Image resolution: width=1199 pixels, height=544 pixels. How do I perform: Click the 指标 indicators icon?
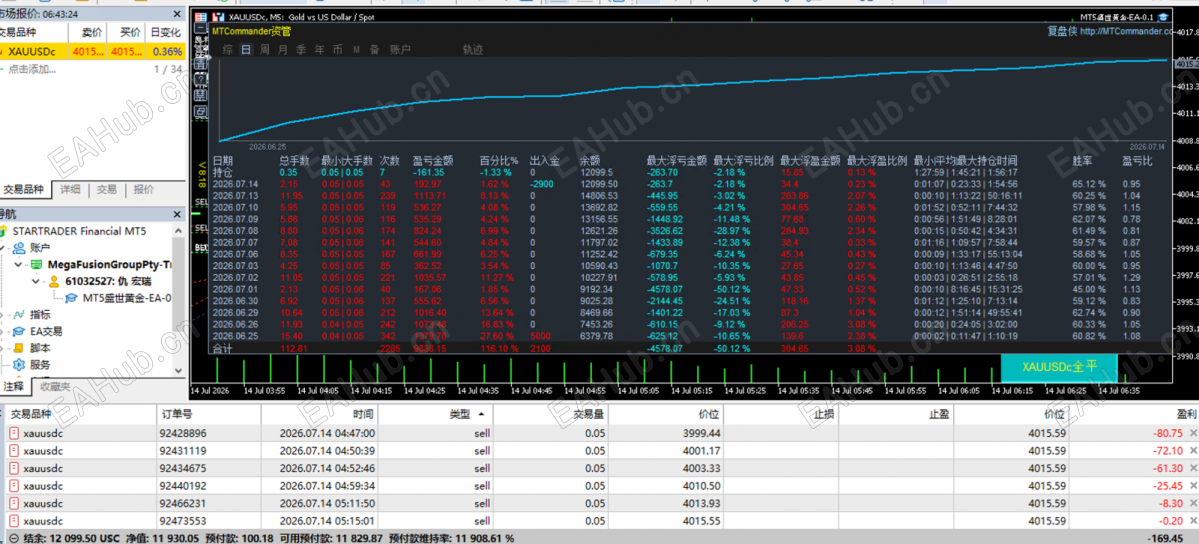pos(19,314)
